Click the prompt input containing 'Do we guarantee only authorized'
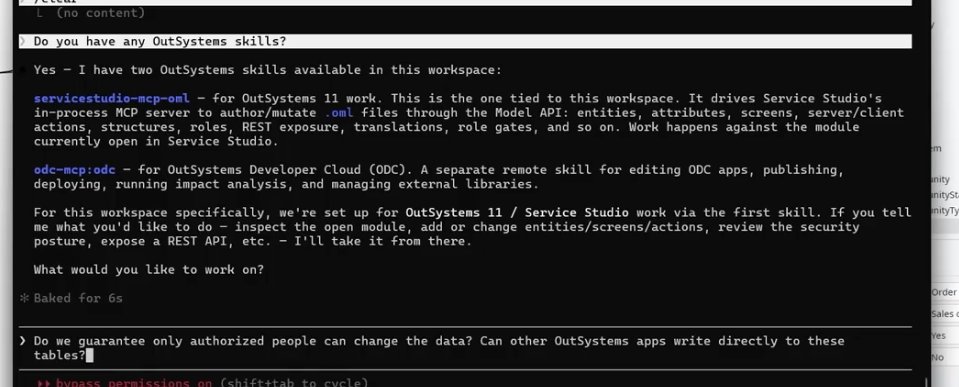 pos(465,348)
